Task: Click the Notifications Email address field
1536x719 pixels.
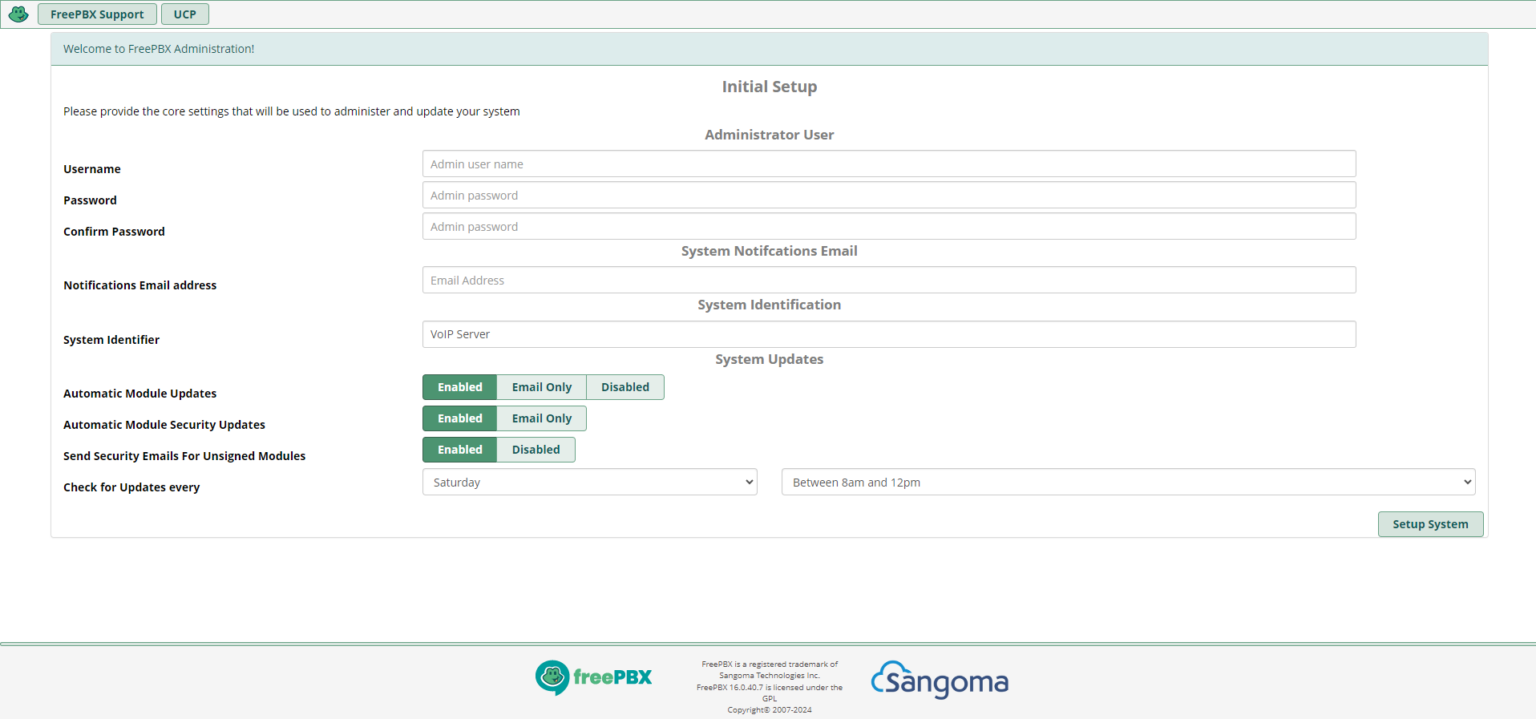Action: pos(888,279)
